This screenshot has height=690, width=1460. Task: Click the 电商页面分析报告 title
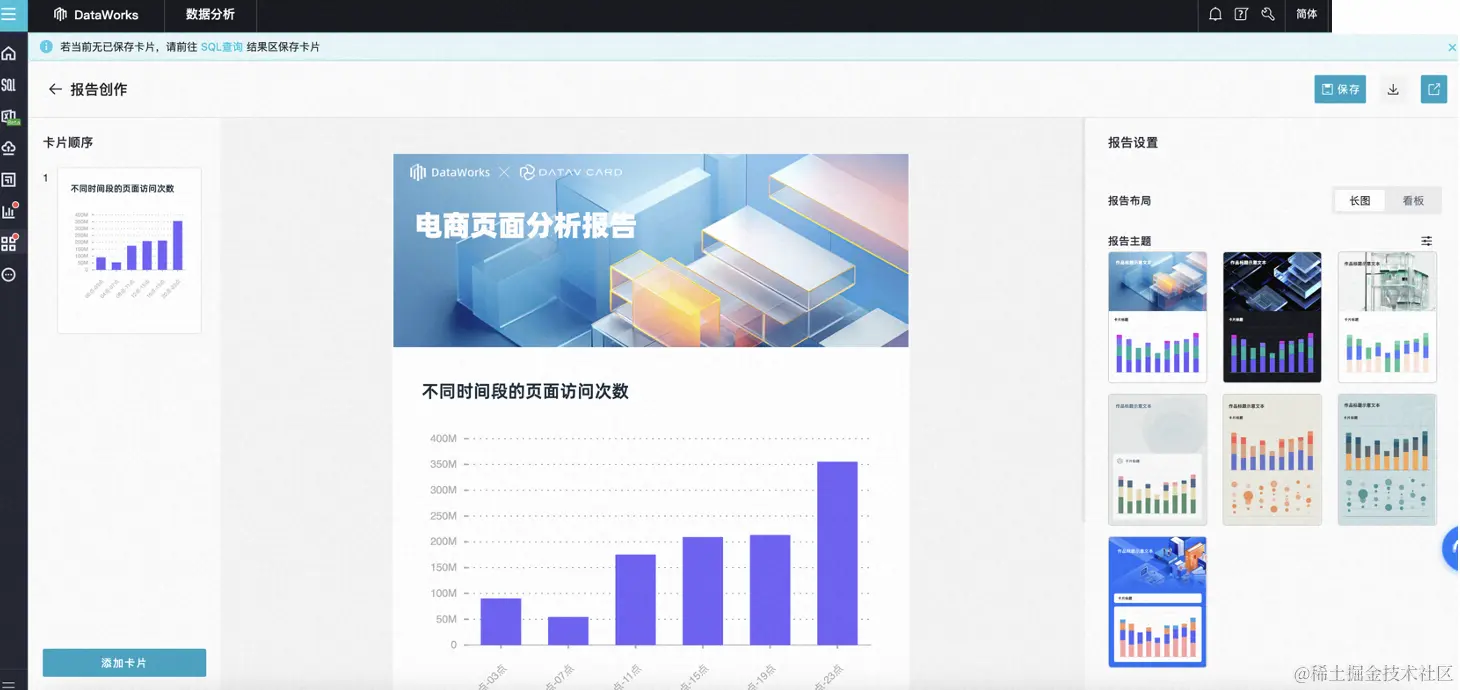(x=526, y=226)
